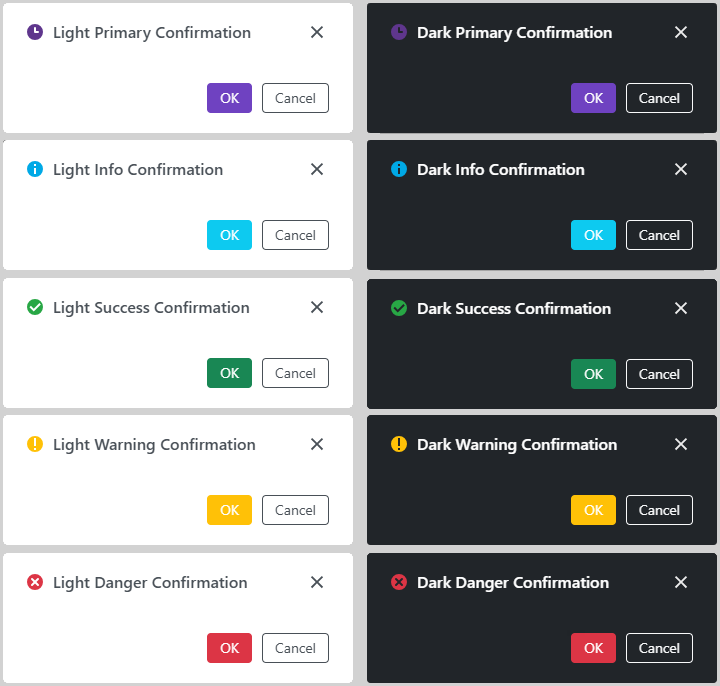Click the green checkmark icon in Dark Success Confirmation
Viewport: 720px width, 686px height.
(x=399, y=308)
